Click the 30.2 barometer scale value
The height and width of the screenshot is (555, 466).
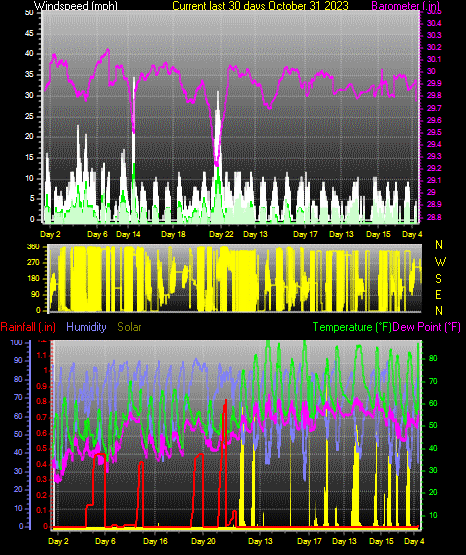434,47
